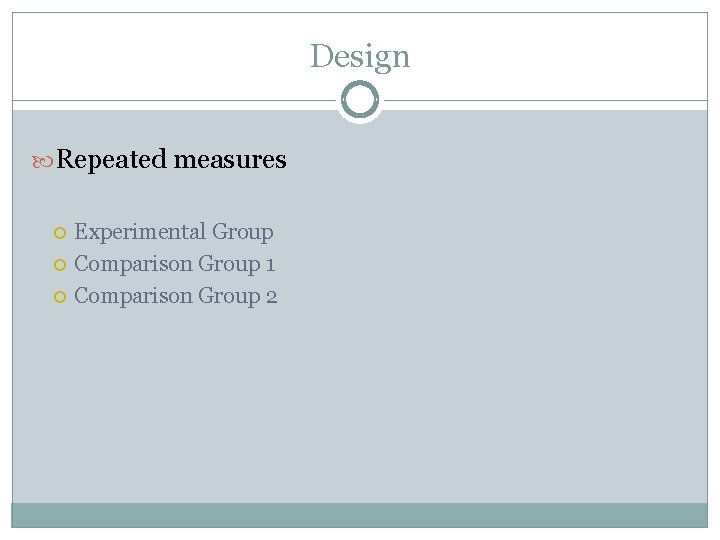Click the blank white header area left of the title
This screenshot has height=540, width=720.
(150, 56)
